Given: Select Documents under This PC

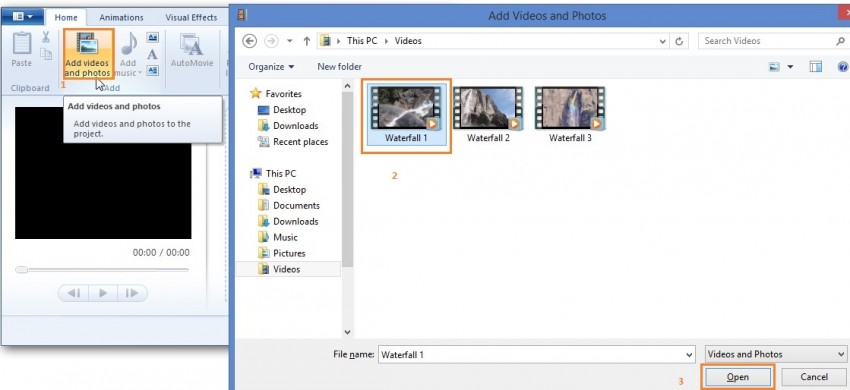Looking at the screenshot, I should click(289, 205).
